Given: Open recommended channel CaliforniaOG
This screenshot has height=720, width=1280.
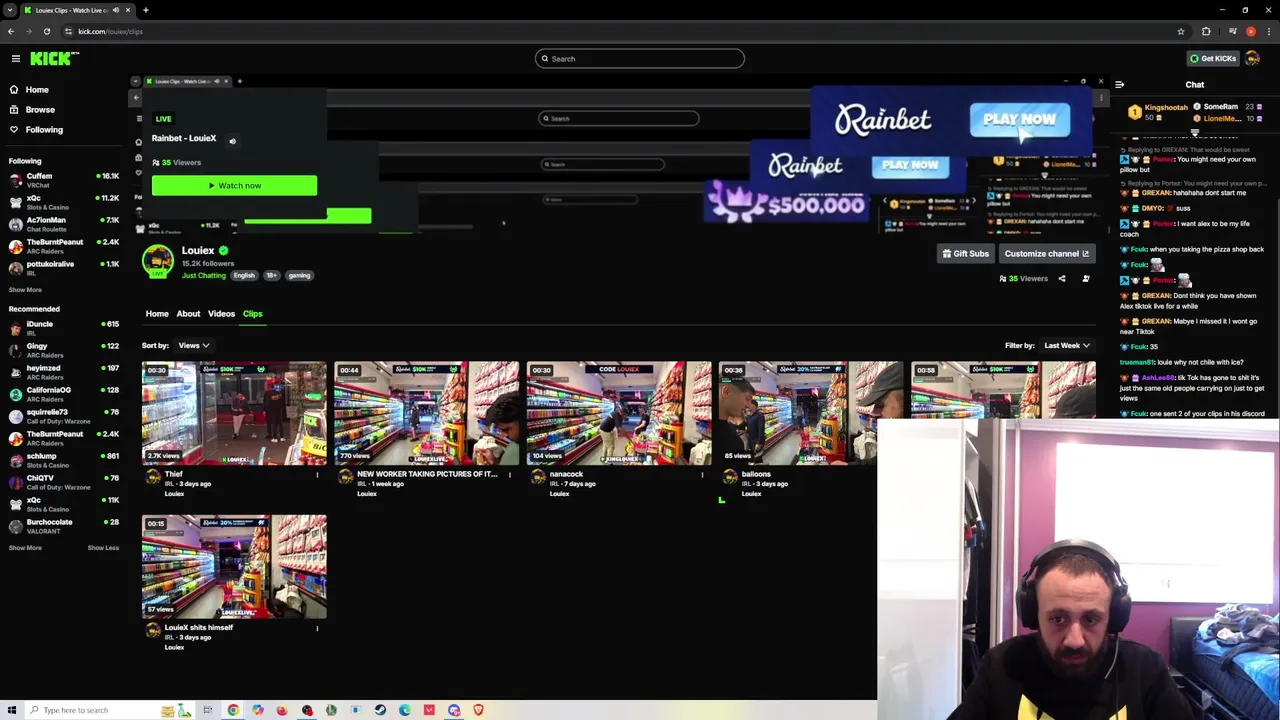Looking at the screenshot, I should [x=64, y=394].
